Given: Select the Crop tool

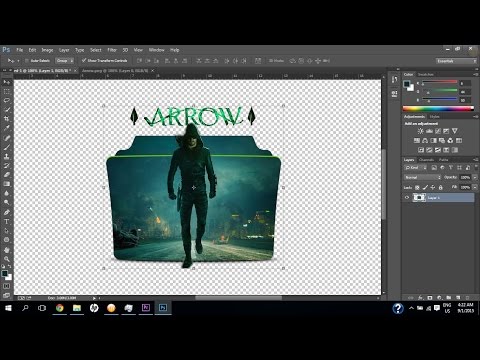Looking at the screenshot, I should (x=7, y=119).
